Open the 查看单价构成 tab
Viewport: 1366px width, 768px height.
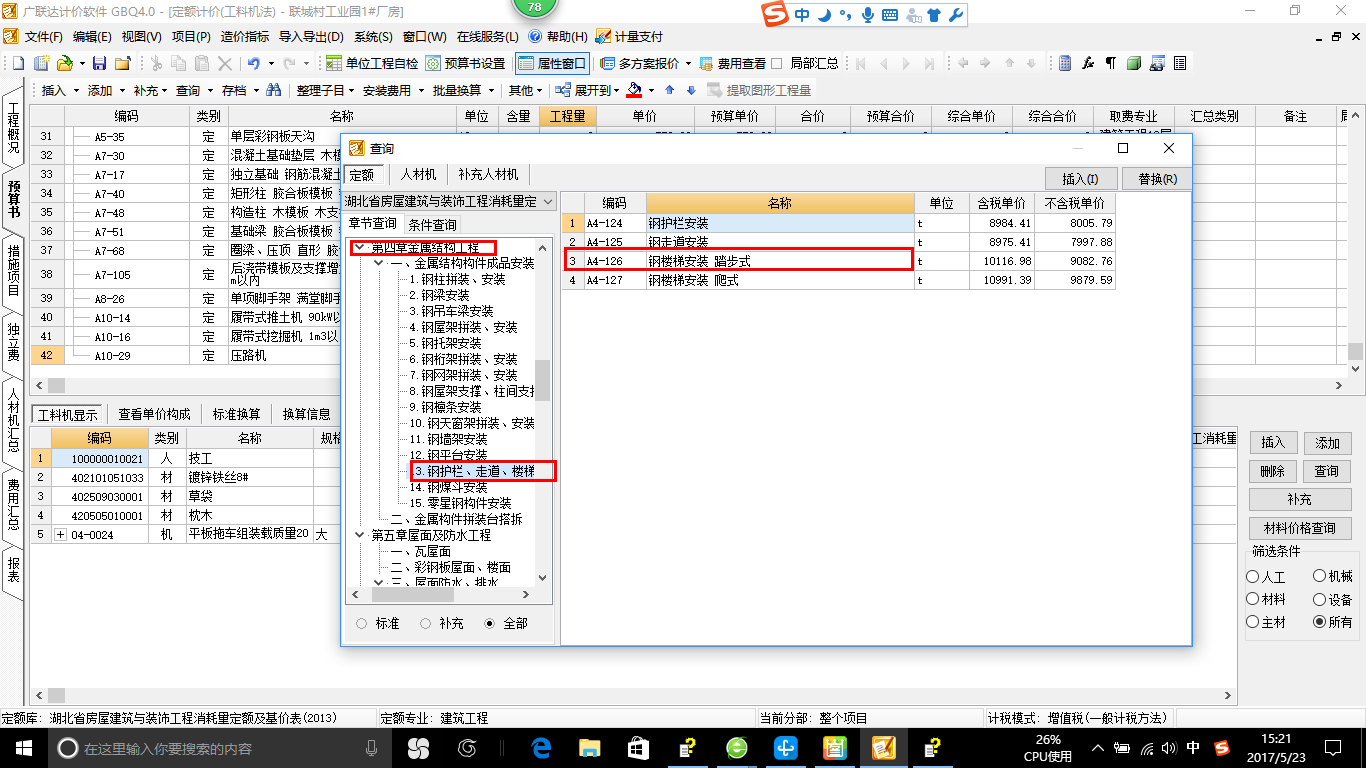(154, 414)
